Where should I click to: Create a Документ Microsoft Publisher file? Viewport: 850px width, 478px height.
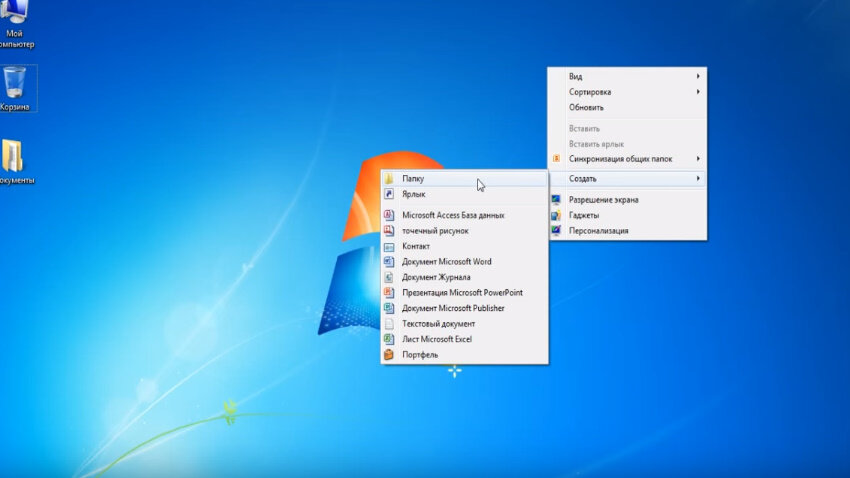click(x=465, y=308)
